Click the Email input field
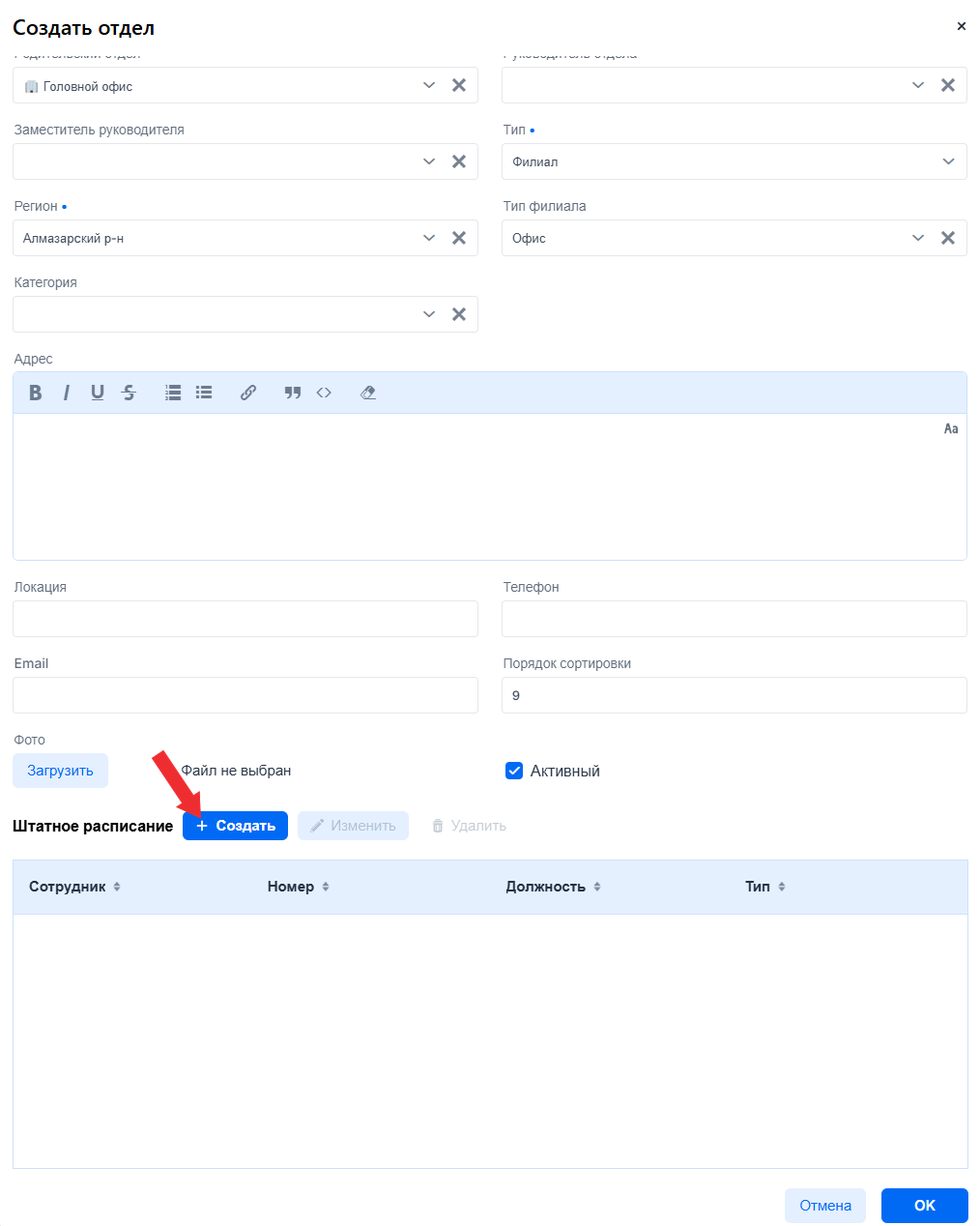 coord(245,695)
